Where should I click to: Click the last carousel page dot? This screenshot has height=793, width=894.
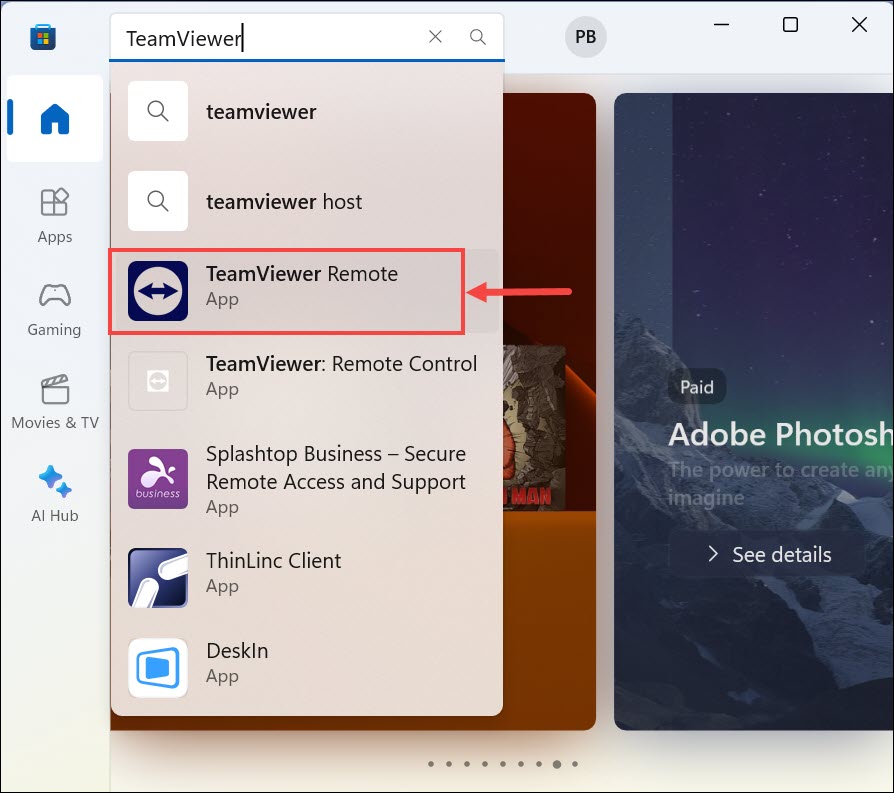[x=574, y=764]
